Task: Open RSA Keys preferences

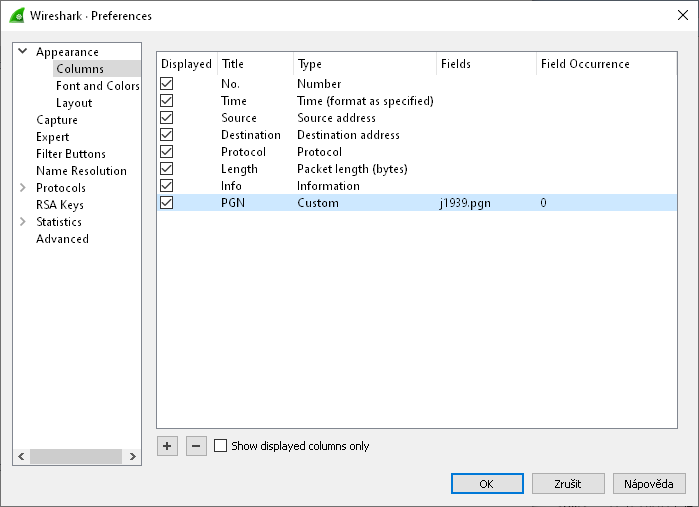Action: click(x=60, y=205)
